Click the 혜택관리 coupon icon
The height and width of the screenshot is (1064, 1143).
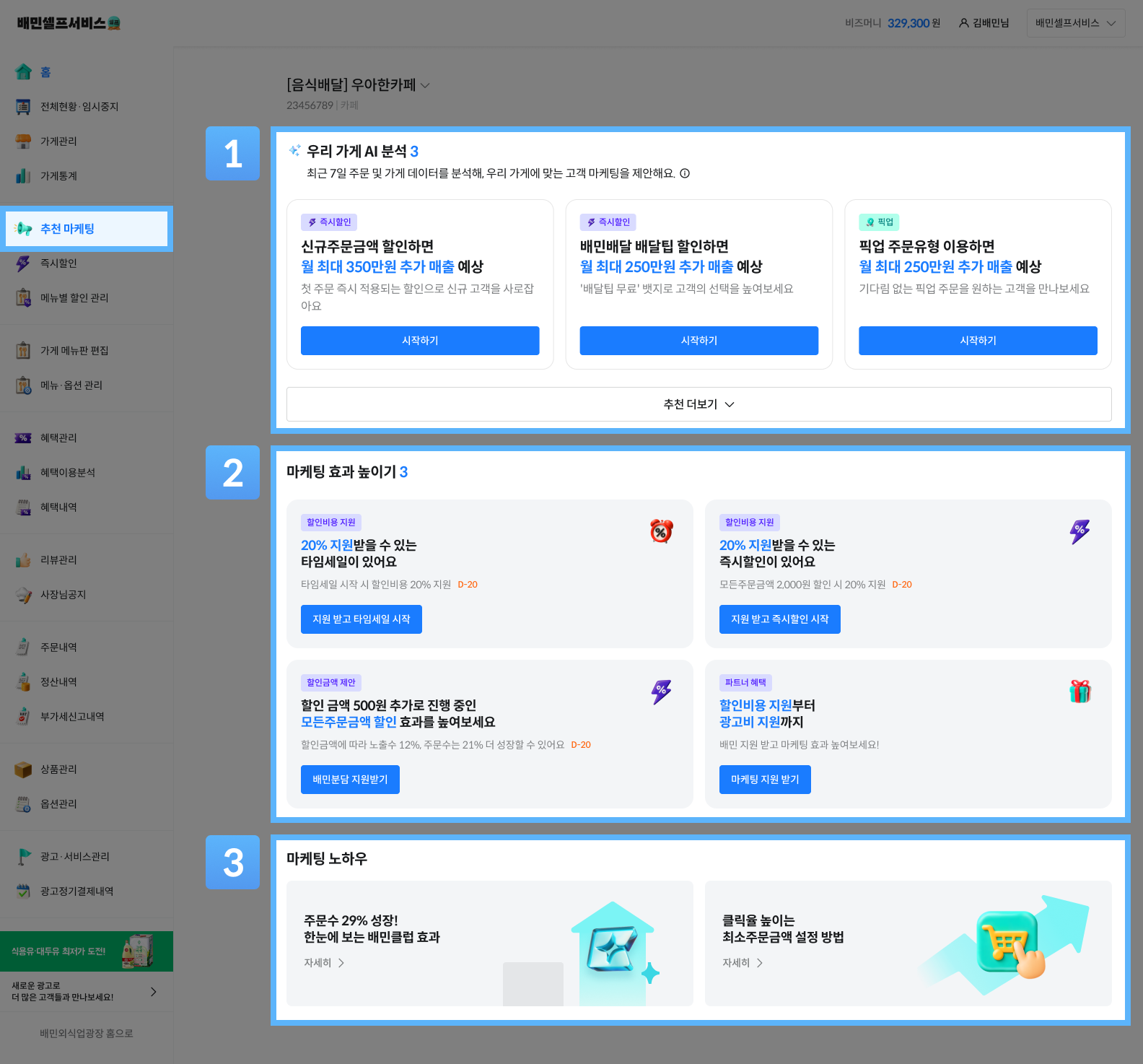coord(24,438)
